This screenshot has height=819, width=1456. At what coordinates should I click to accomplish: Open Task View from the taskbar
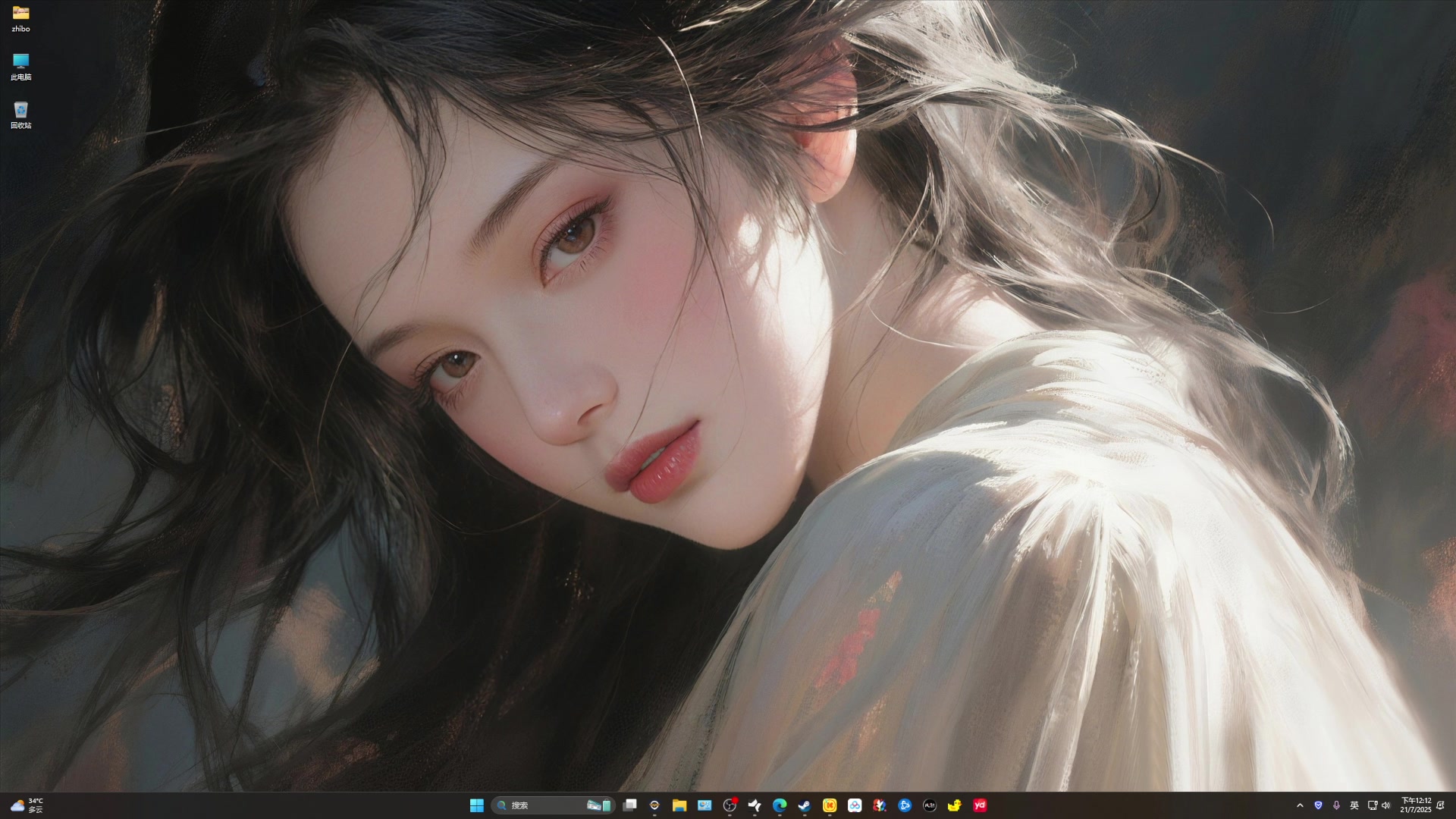[629, 805]
